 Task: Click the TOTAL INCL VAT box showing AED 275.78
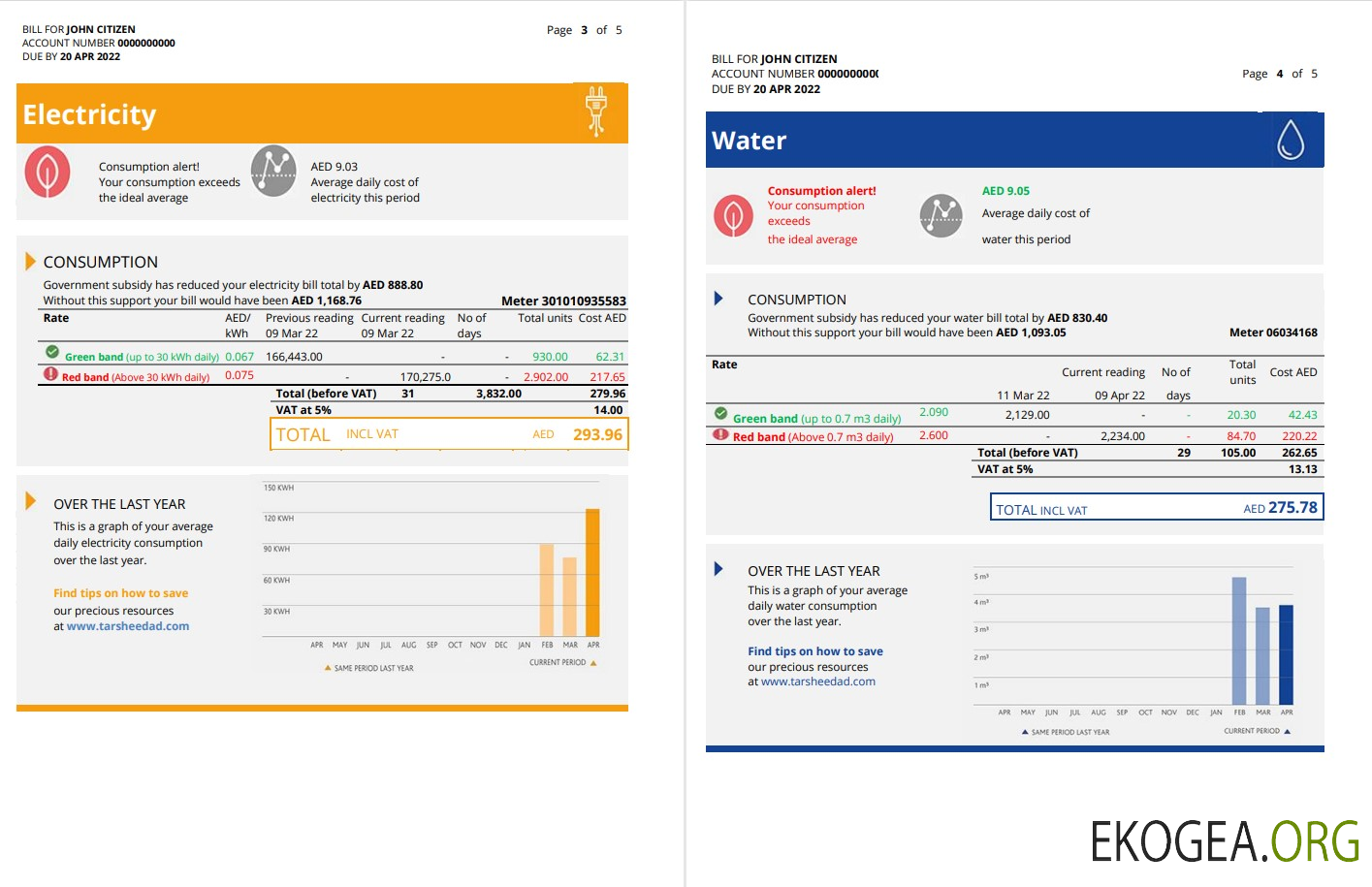tap(1155, 506)
